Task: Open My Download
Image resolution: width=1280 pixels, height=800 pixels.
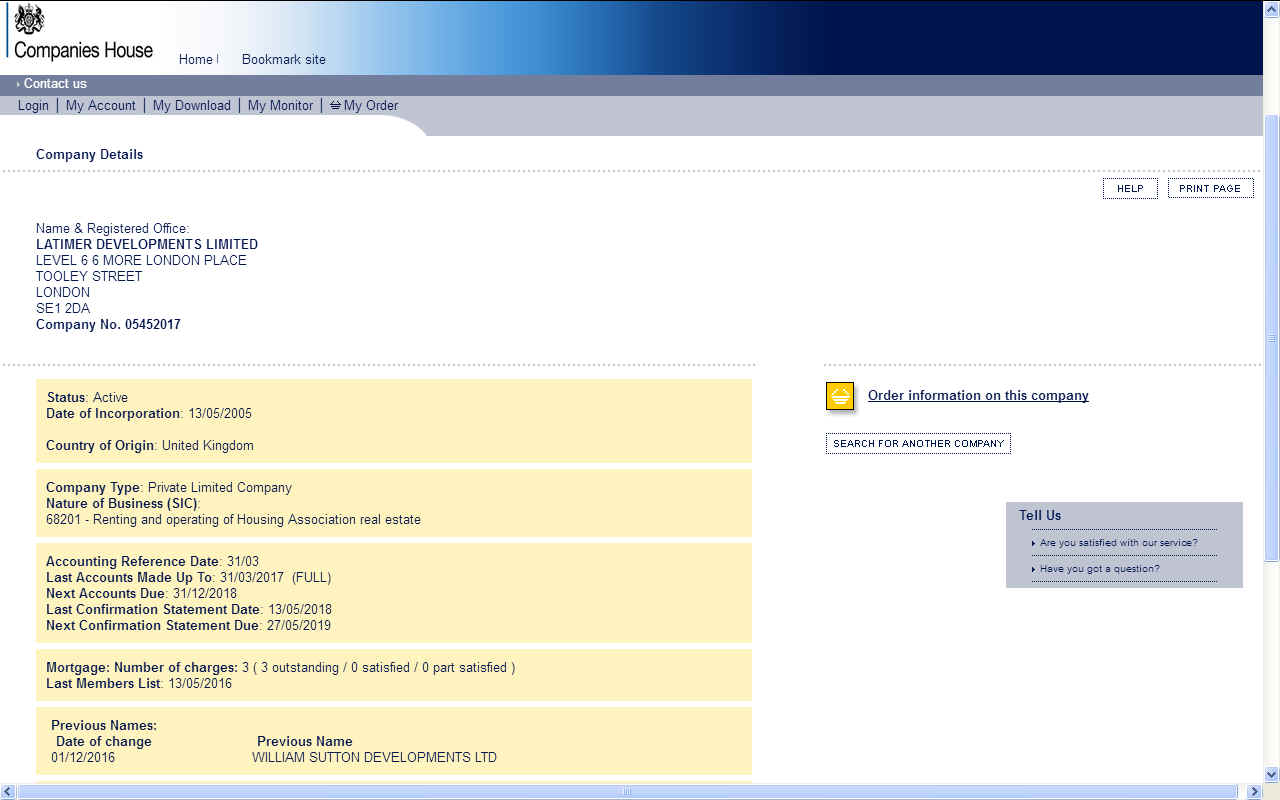Action: 192,105
